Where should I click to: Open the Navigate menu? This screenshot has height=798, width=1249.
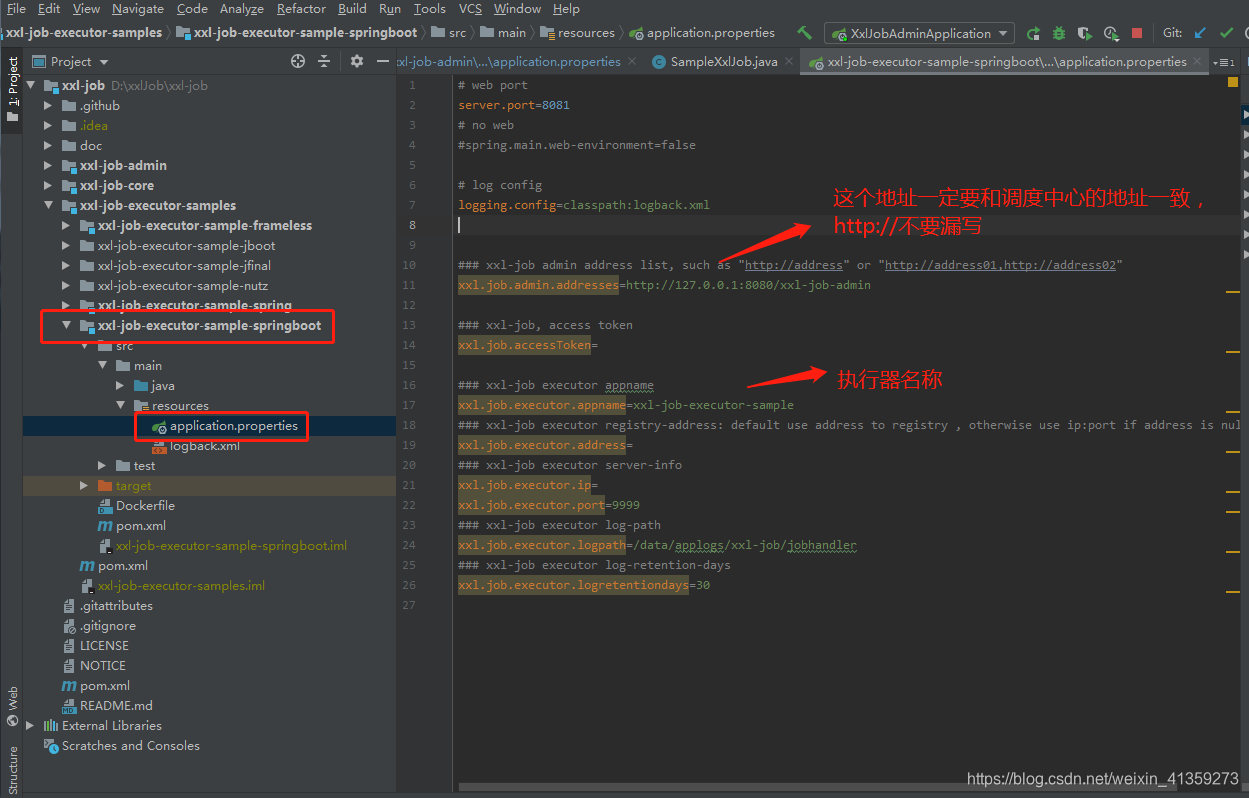138,9
